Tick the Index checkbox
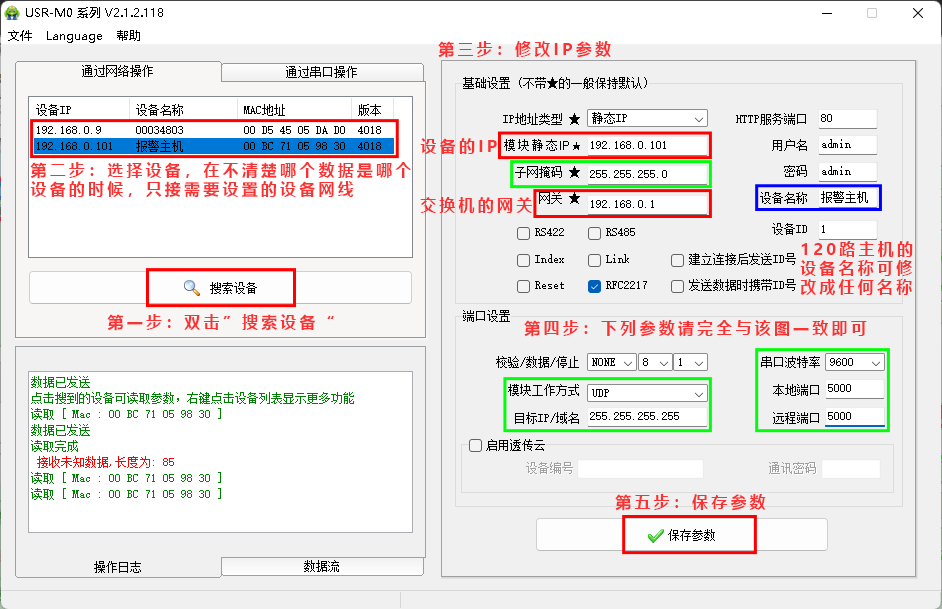 click(x=523, y=260)
